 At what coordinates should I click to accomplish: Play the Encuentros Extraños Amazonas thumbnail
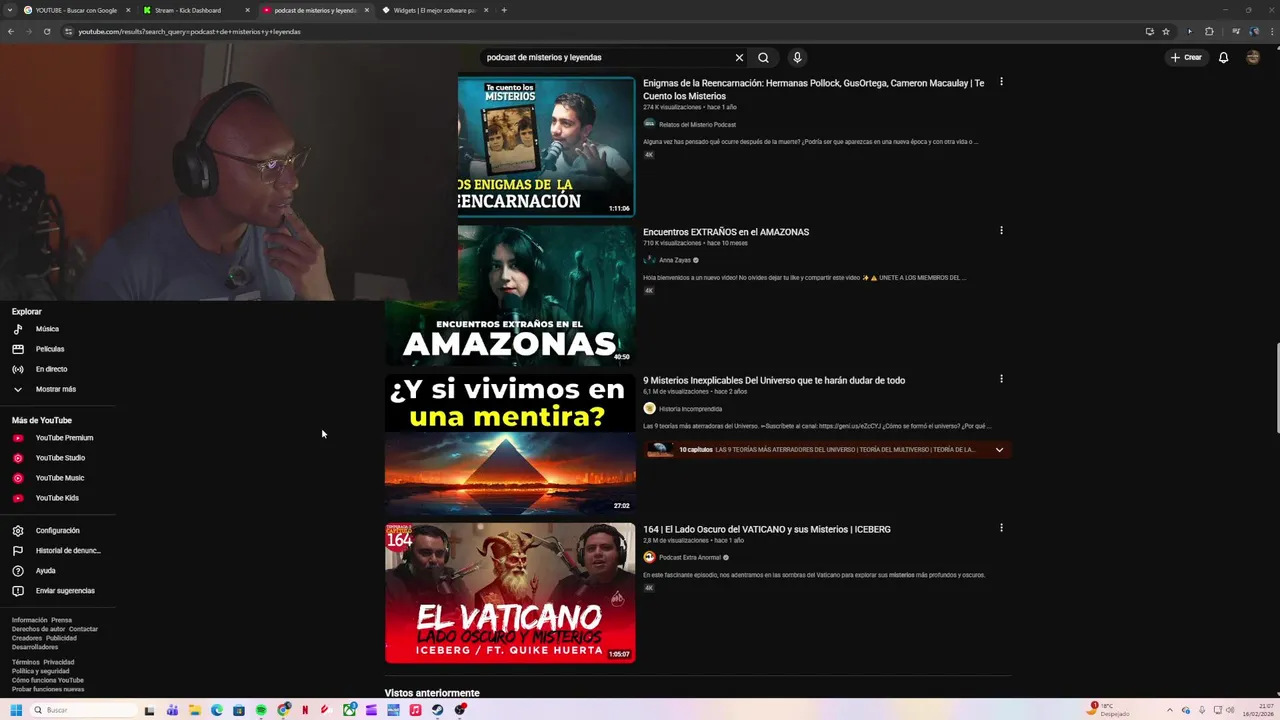coord(510,295)
